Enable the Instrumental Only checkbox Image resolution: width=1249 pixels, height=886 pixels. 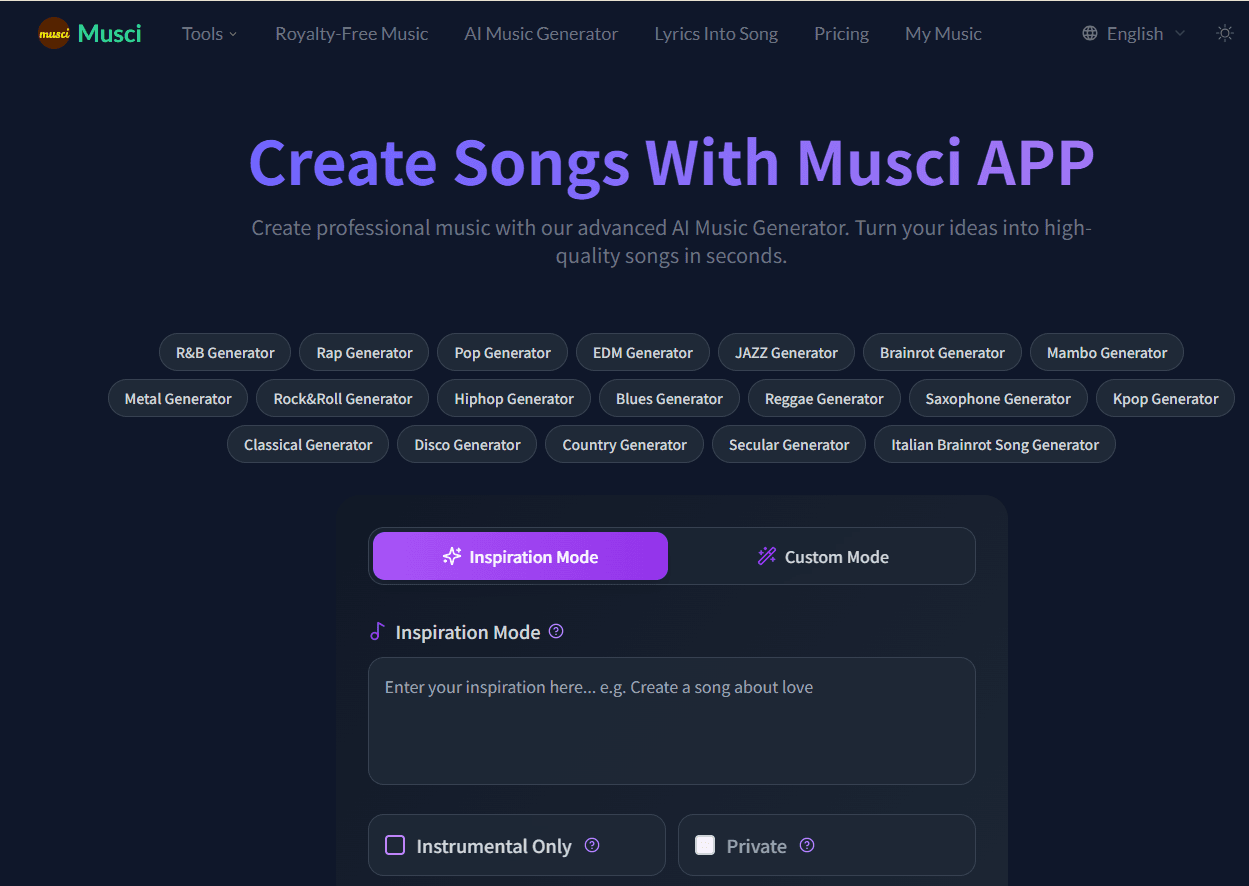pos(395,846)
